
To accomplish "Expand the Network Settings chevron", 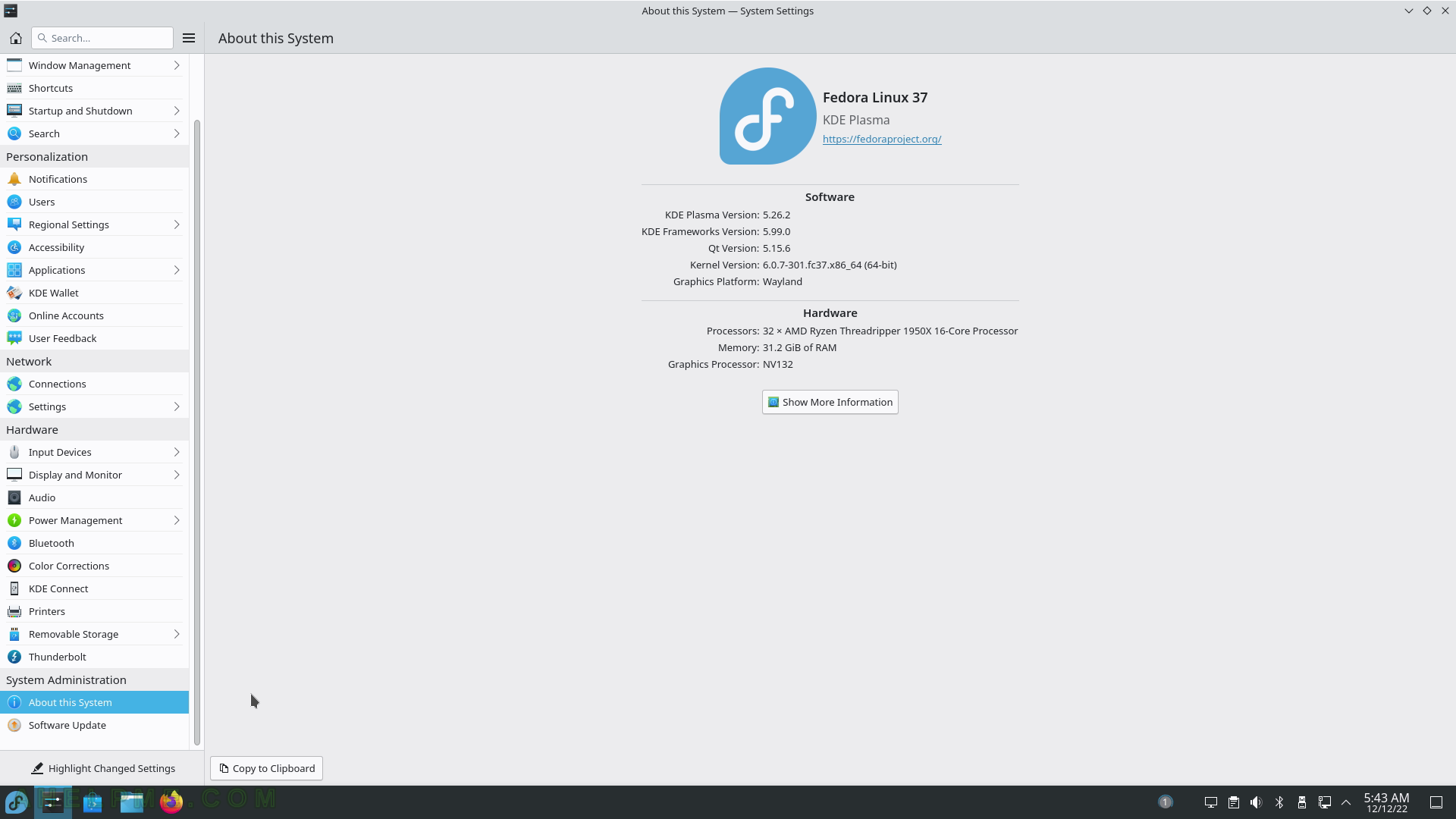I will [177, 406].
